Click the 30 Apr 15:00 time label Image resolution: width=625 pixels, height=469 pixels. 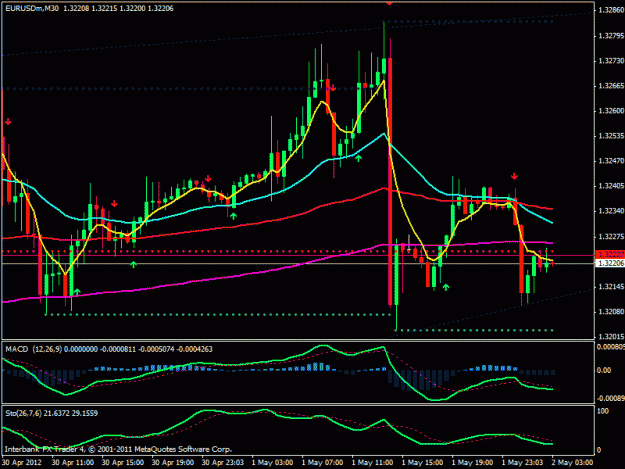click(122, 463)
